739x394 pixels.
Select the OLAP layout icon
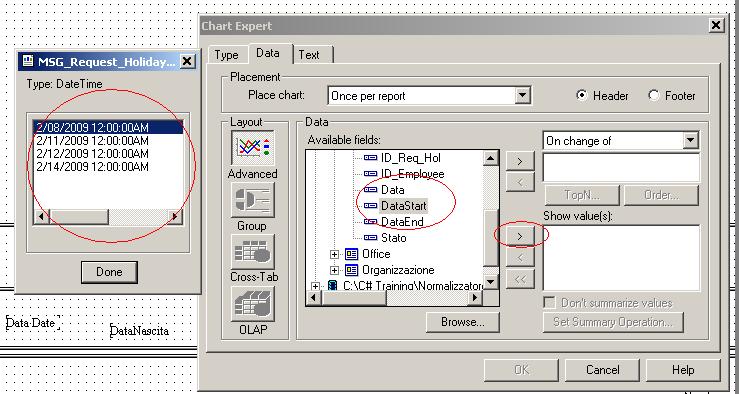[253, 304]
